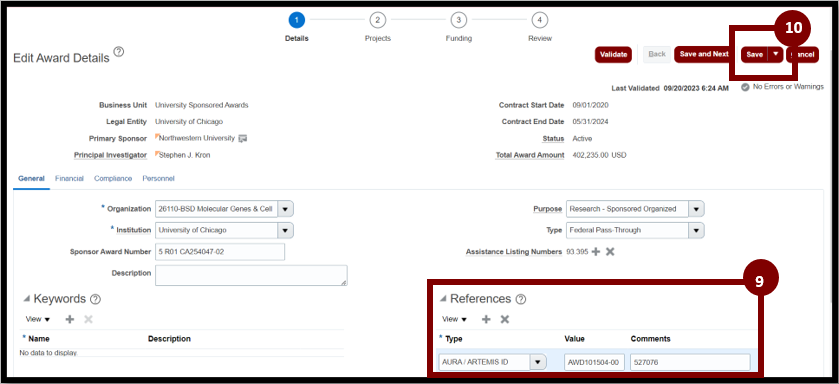839x384 pixels.
Task: Click the 402,235.00 USD amount
Action: click(599, 155)
